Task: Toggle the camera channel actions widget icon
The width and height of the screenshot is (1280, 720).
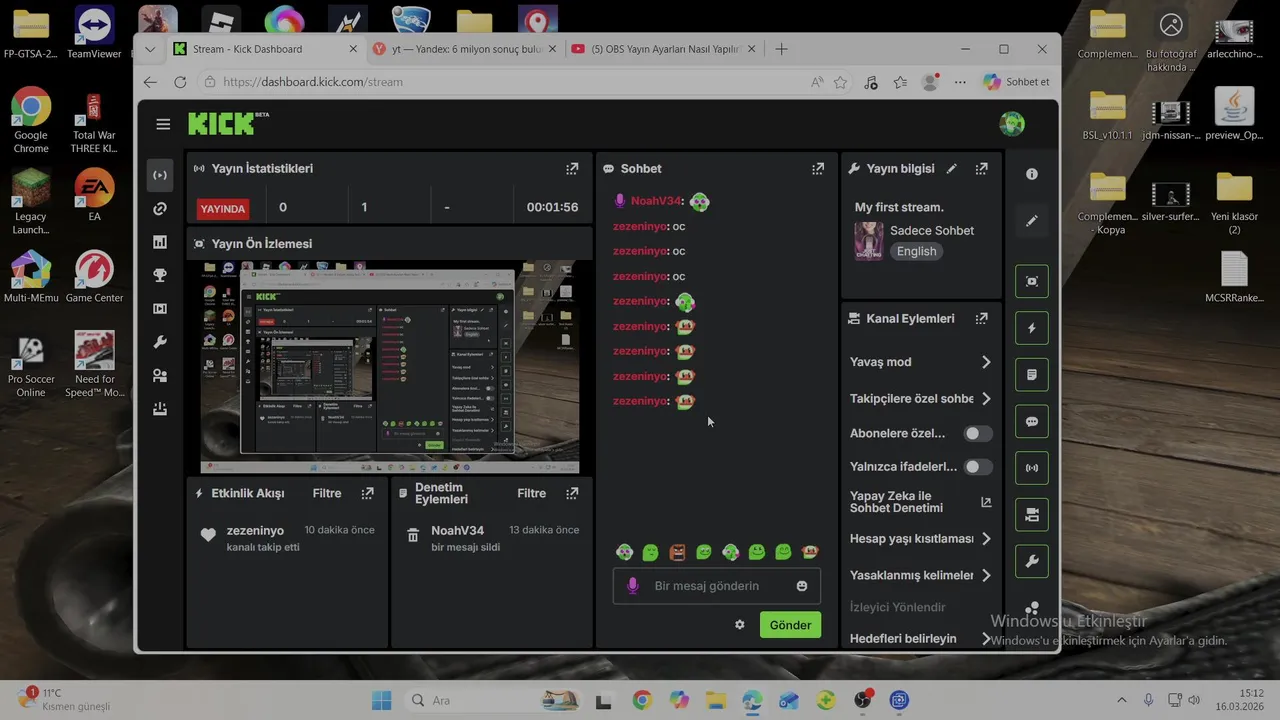Action: (1032, 515)
